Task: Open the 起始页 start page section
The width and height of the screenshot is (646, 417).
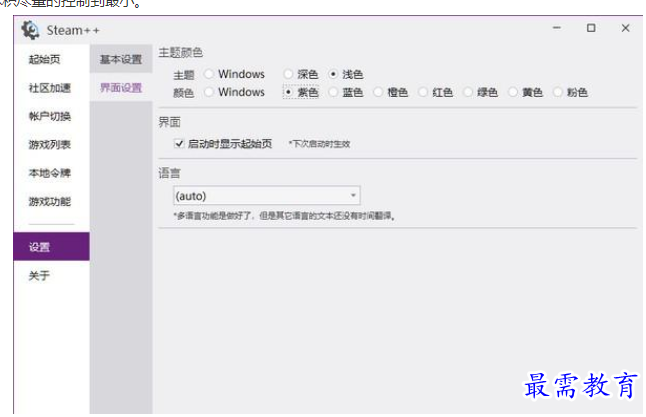Action: pyautogui.click(x=44, y=59)
